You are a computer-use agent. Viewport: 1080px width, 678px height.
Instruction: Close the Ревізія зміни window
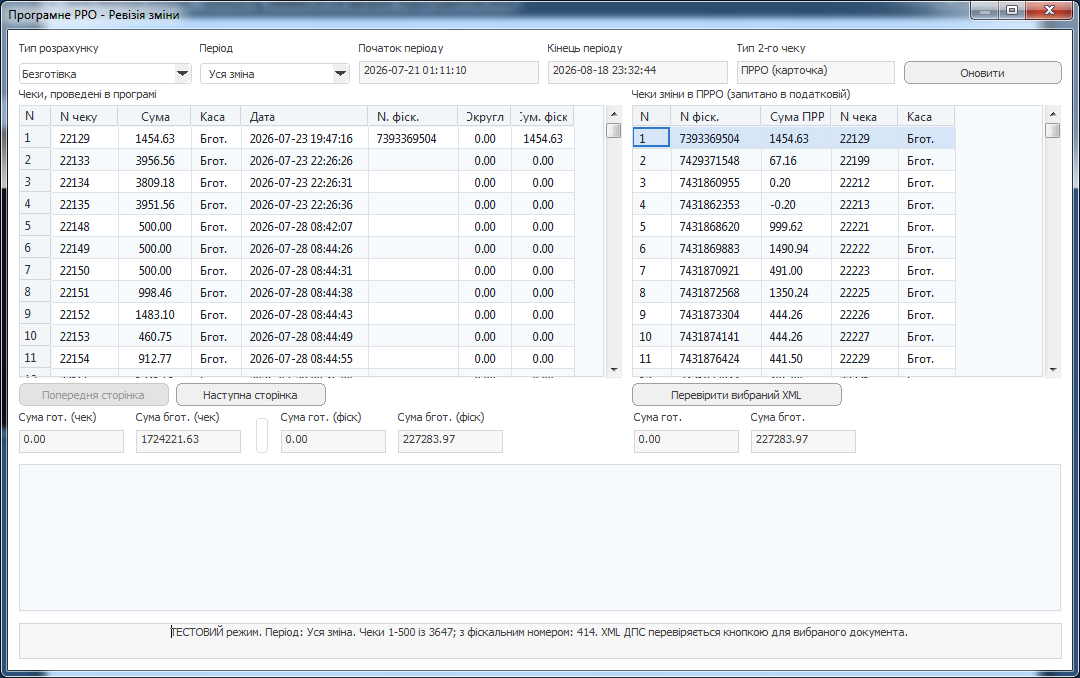pos(1049,10)
